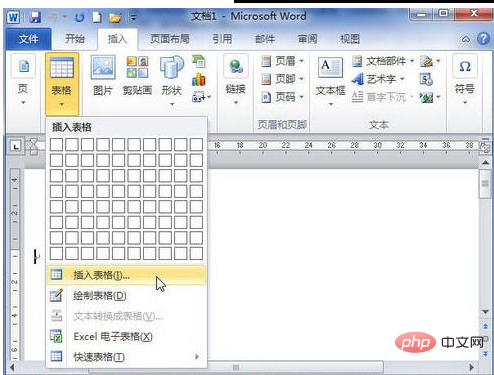
Task: Switch to the 页面布局 tab
Action: click(x=170, y=39)
